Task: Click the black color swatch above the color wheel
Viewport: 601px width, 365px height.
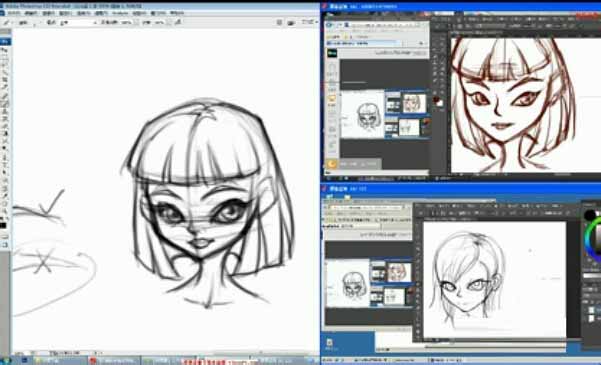Action: pyautogui.click(x=590, y=215)
